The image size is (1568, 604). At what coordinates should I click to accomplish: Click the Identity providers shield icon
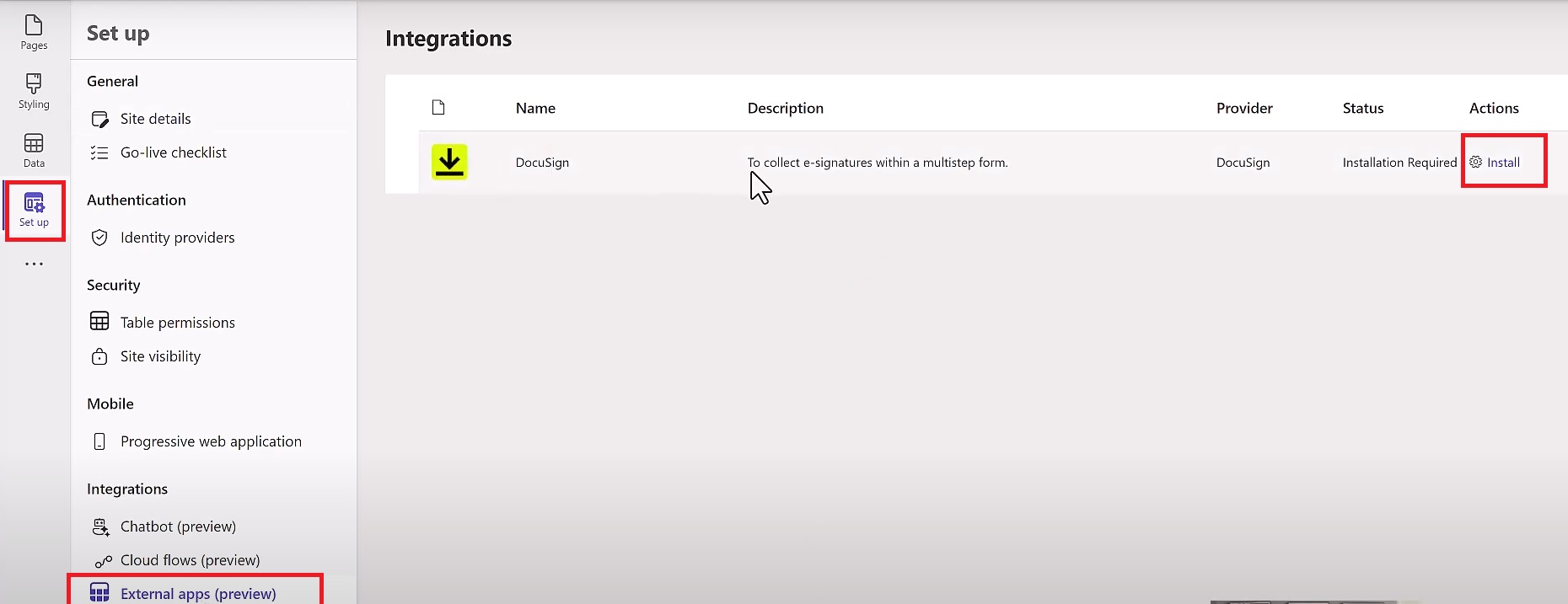coord(99,238)
